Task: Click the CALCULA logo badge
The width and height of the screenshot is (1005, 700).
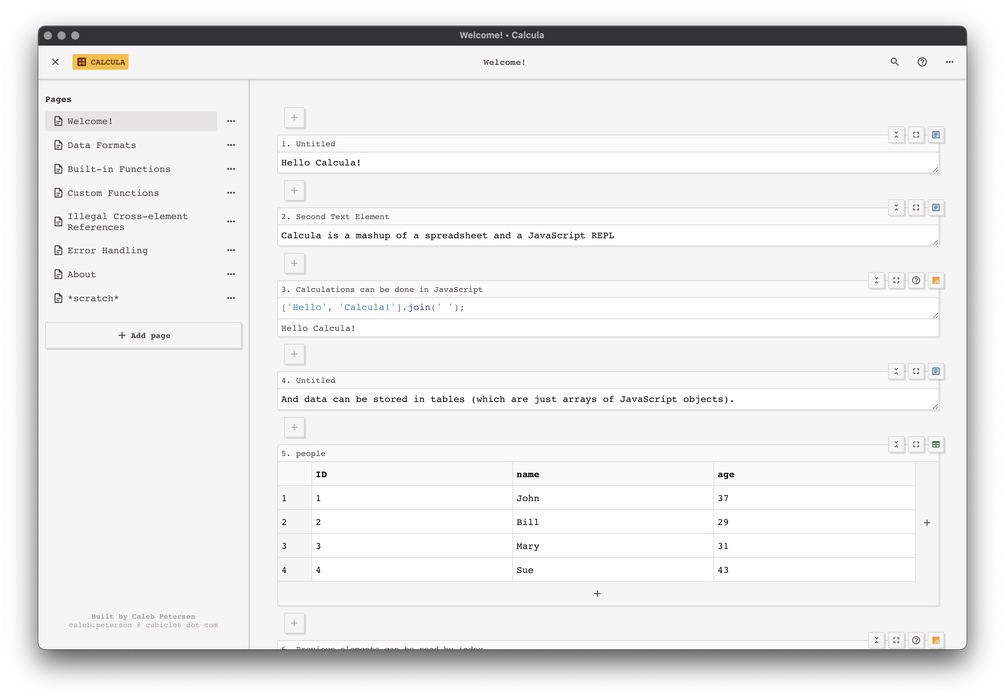Action: pos(101,62)
